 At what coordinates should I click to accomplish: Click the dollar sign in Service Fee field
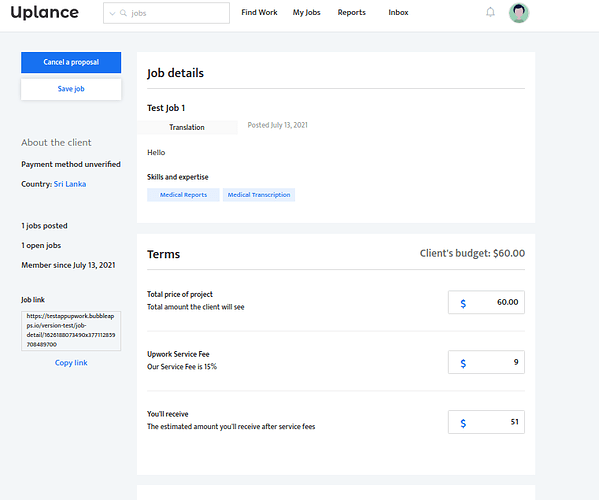pos(463,363)
